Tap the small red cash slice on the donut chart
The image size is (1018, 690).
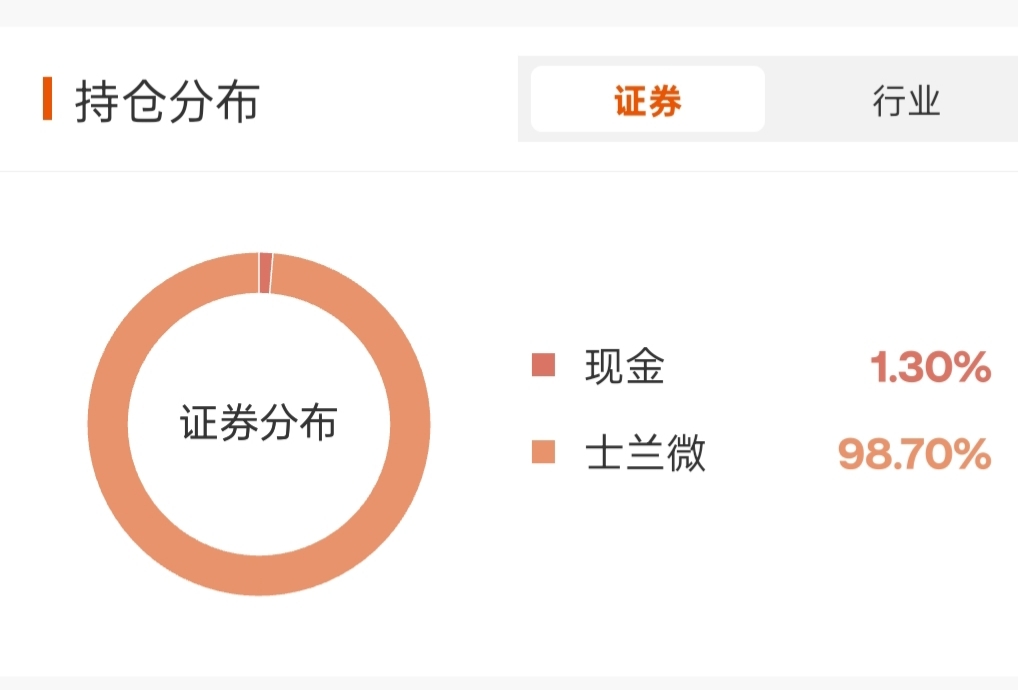pos(265,273)
